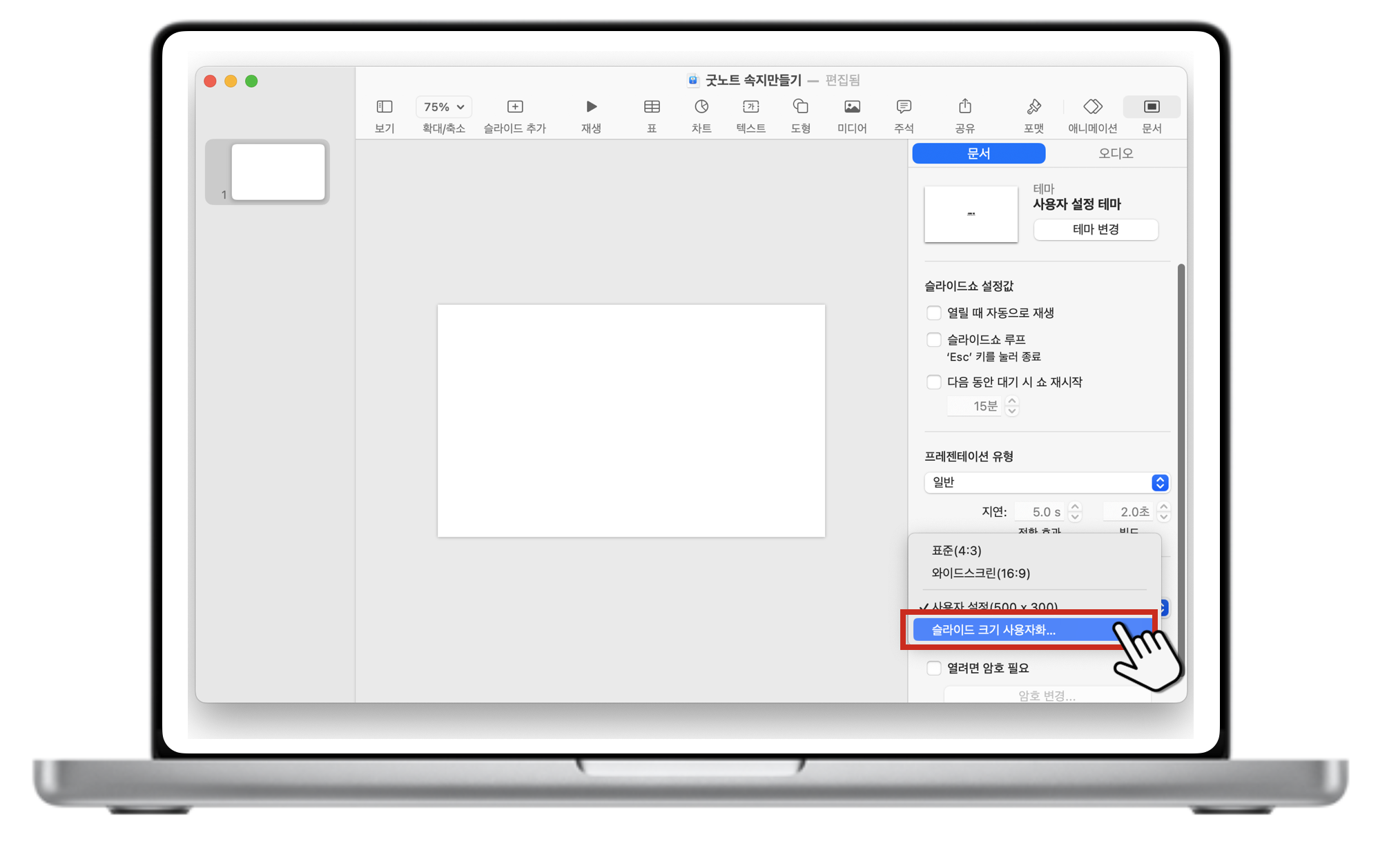Insert a text box via Text icon
This screenshot has width=1378, height=868.
tap(750, 107)
